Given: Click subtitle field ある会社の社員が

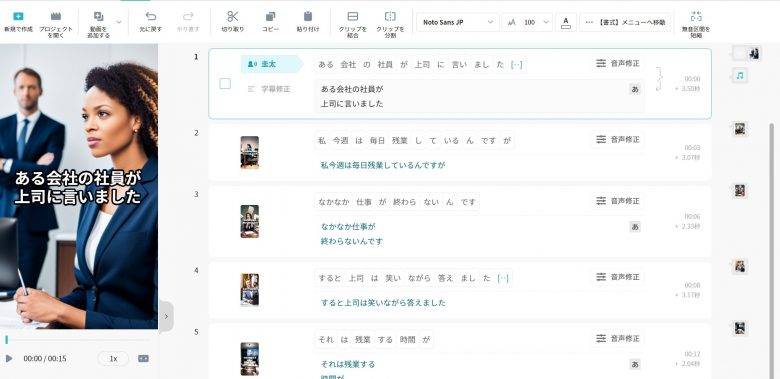Looking at the screenshot, I should [479, 96].
